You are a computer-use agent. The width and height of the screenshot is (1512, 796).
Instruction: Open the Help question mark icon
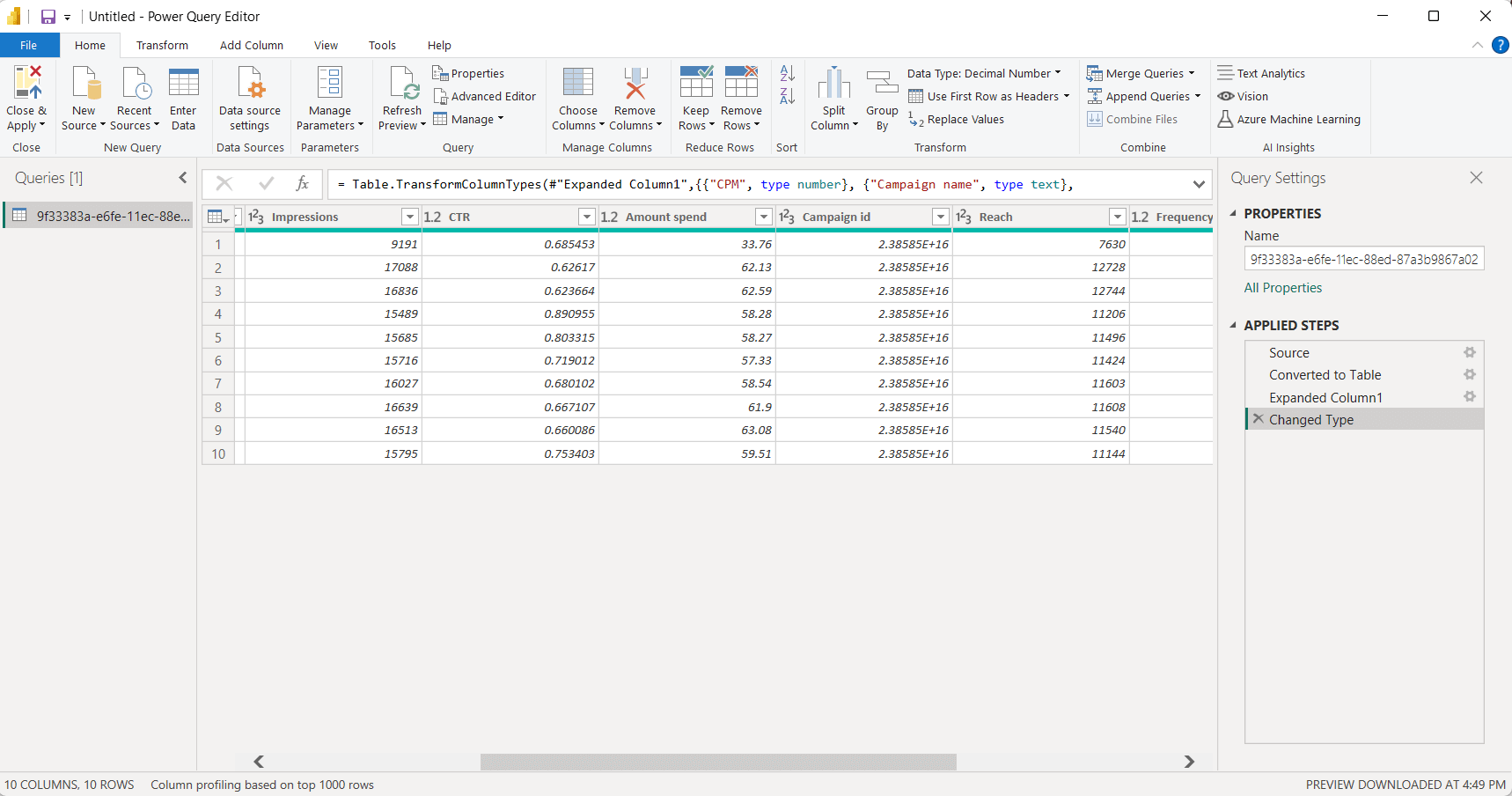pos(1501,45)
